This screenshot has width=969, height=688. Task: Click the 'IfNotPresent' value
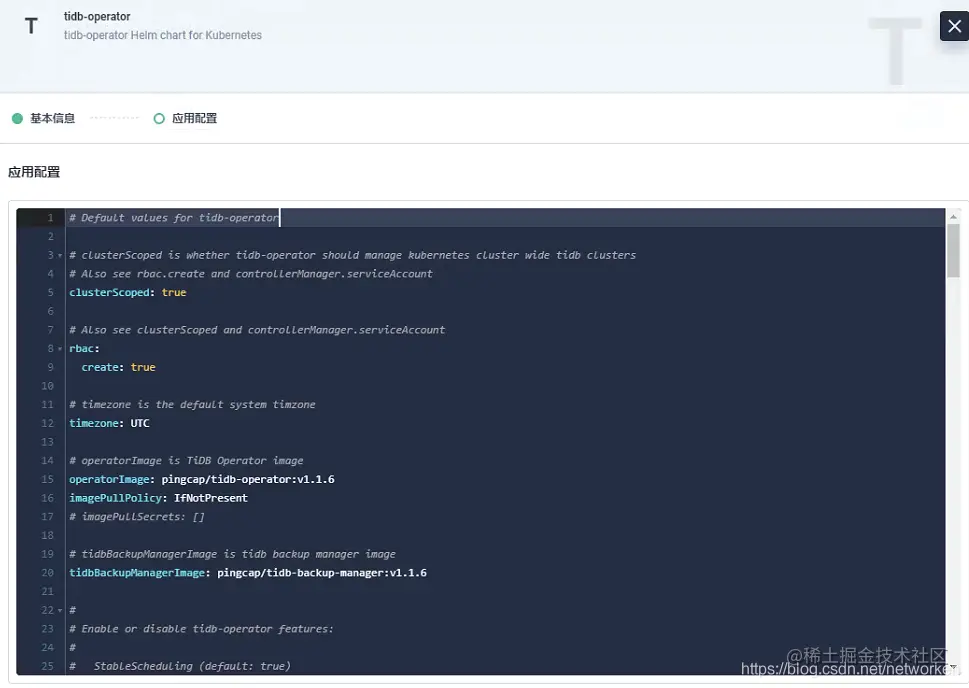point(211,498)
